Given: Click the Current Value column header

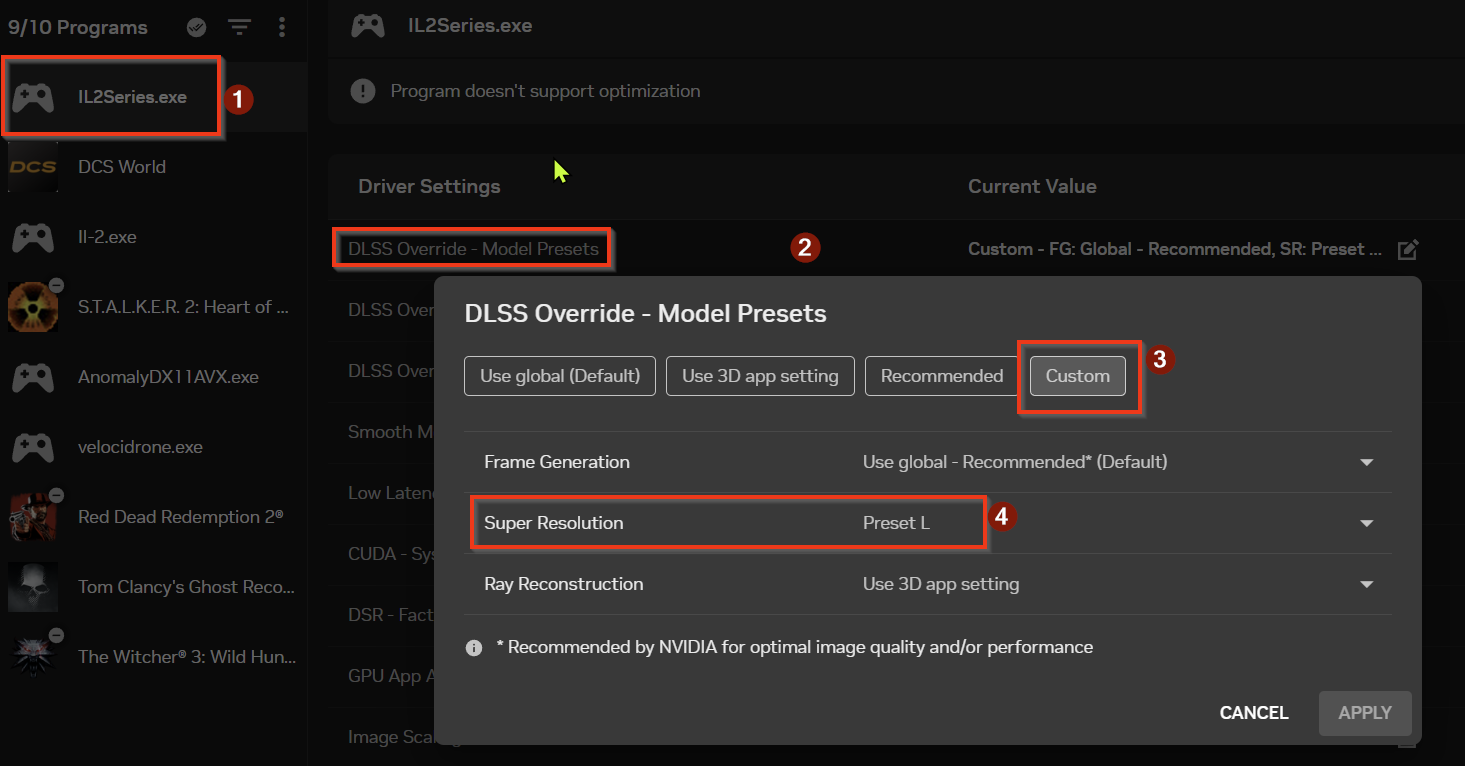Looking at the screenshot, I should tap(1032, 186).
